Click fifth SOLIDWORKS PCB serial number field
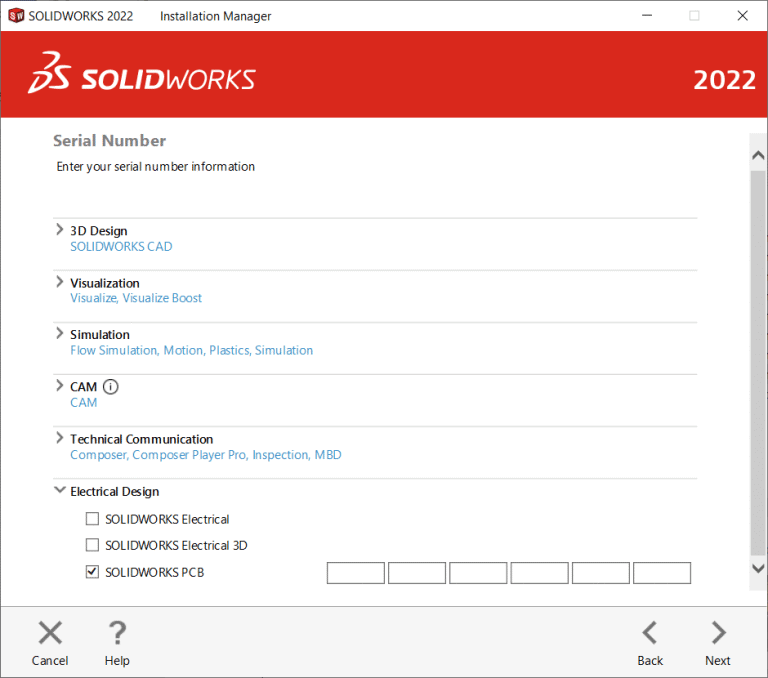Viewport: 768px width, 678px height. tap(600, 573)
